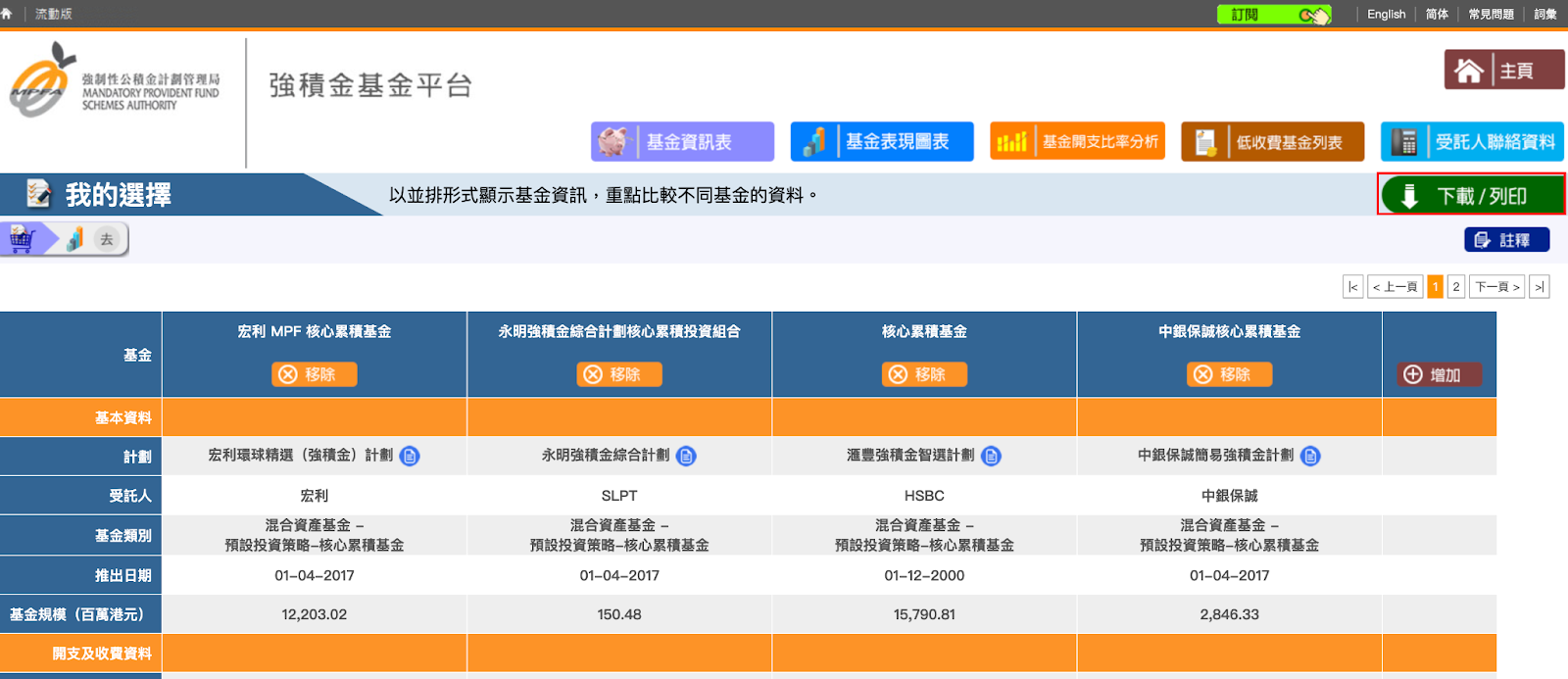Click the 推出日期 row label
The width and height of the screenshot is (1568, 679).
pyautogui.click(x=123, y=575)
